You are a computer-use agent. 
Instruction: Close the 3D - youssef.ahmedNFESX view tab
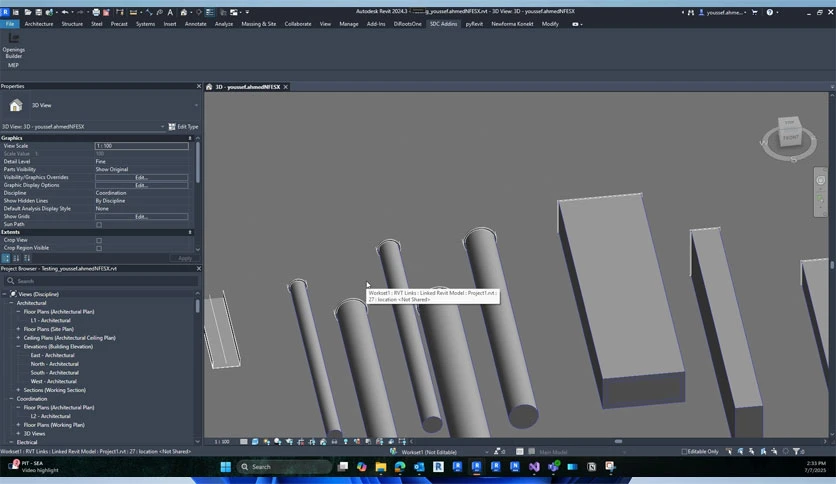[286, 87]
